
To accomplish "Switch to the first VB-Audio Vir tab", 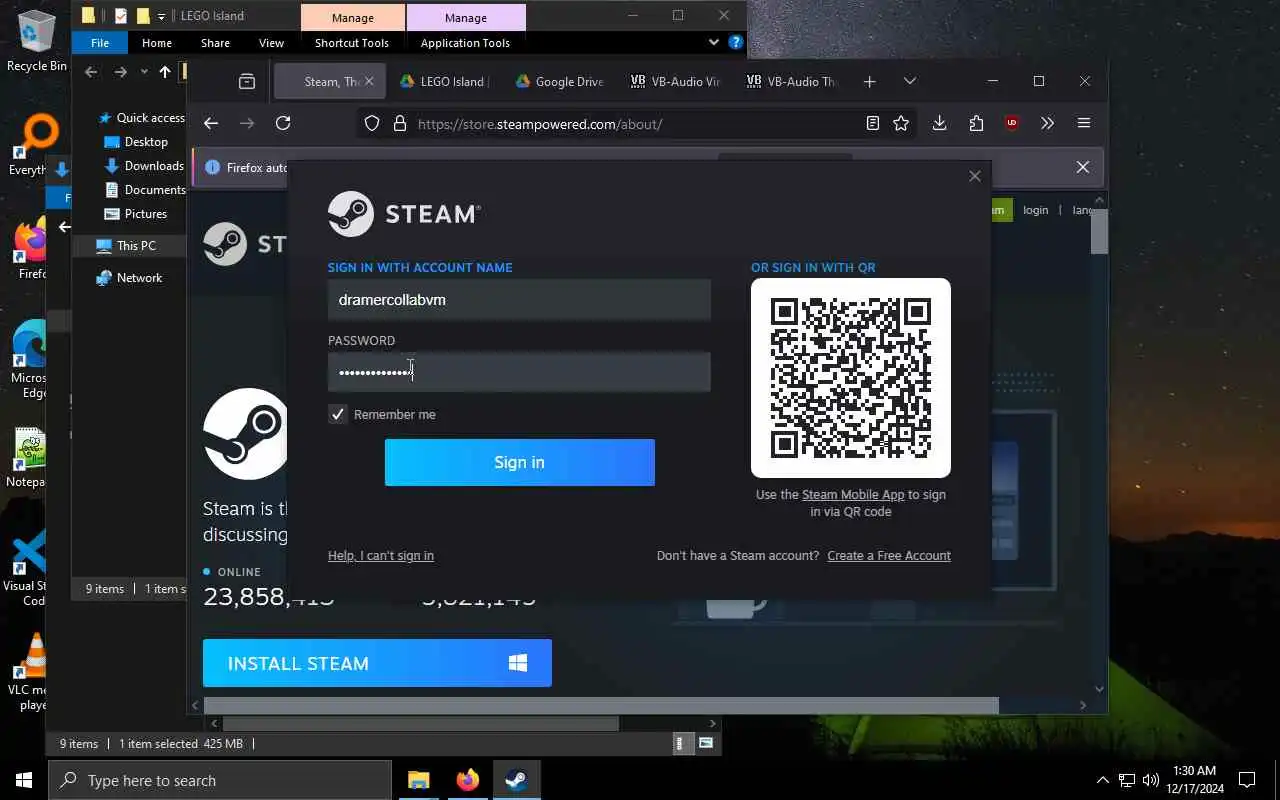I will pyautogui.click(x=675, y=82).
